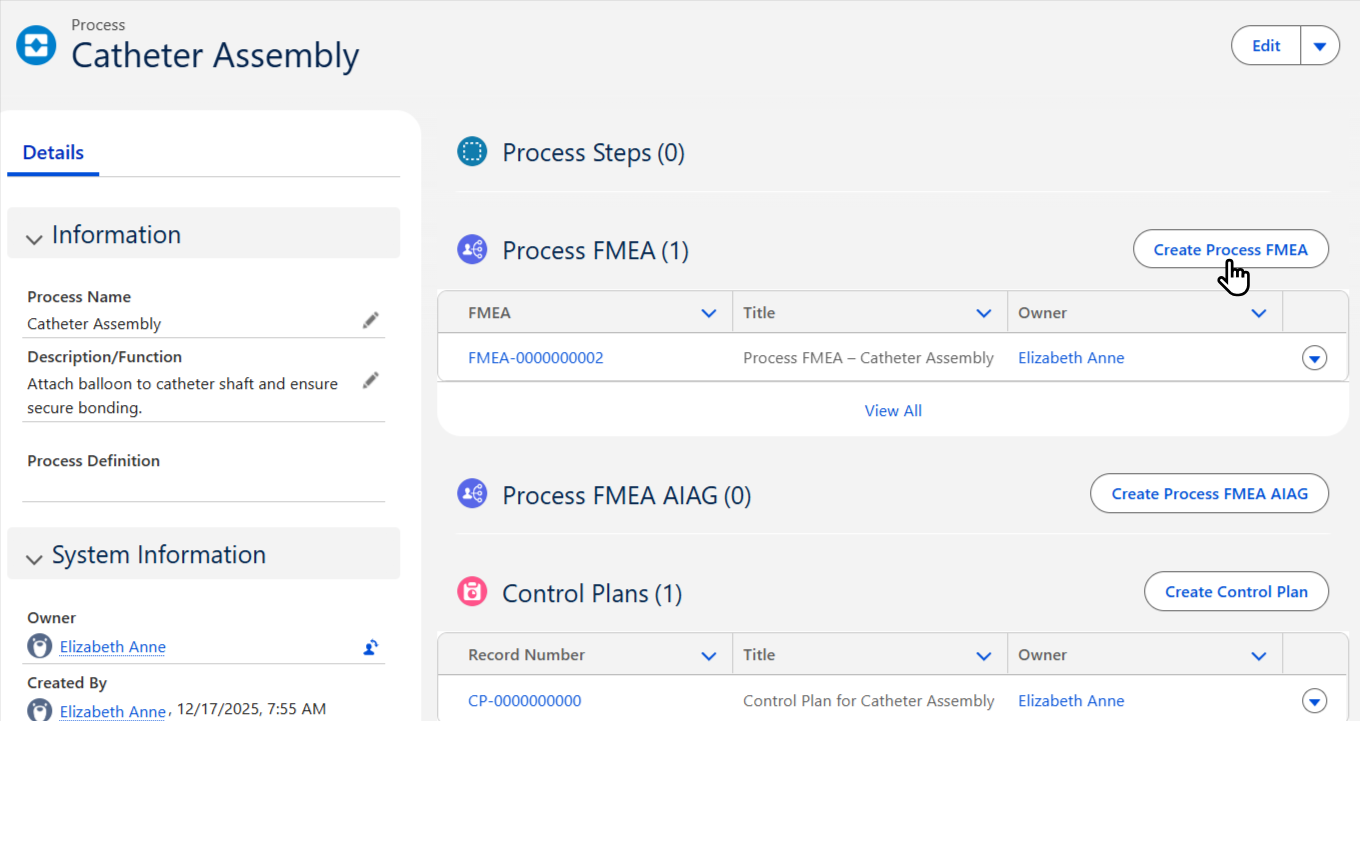
Task: Open the row actions for FMEA-0000000002
Action: (1314, 357)
